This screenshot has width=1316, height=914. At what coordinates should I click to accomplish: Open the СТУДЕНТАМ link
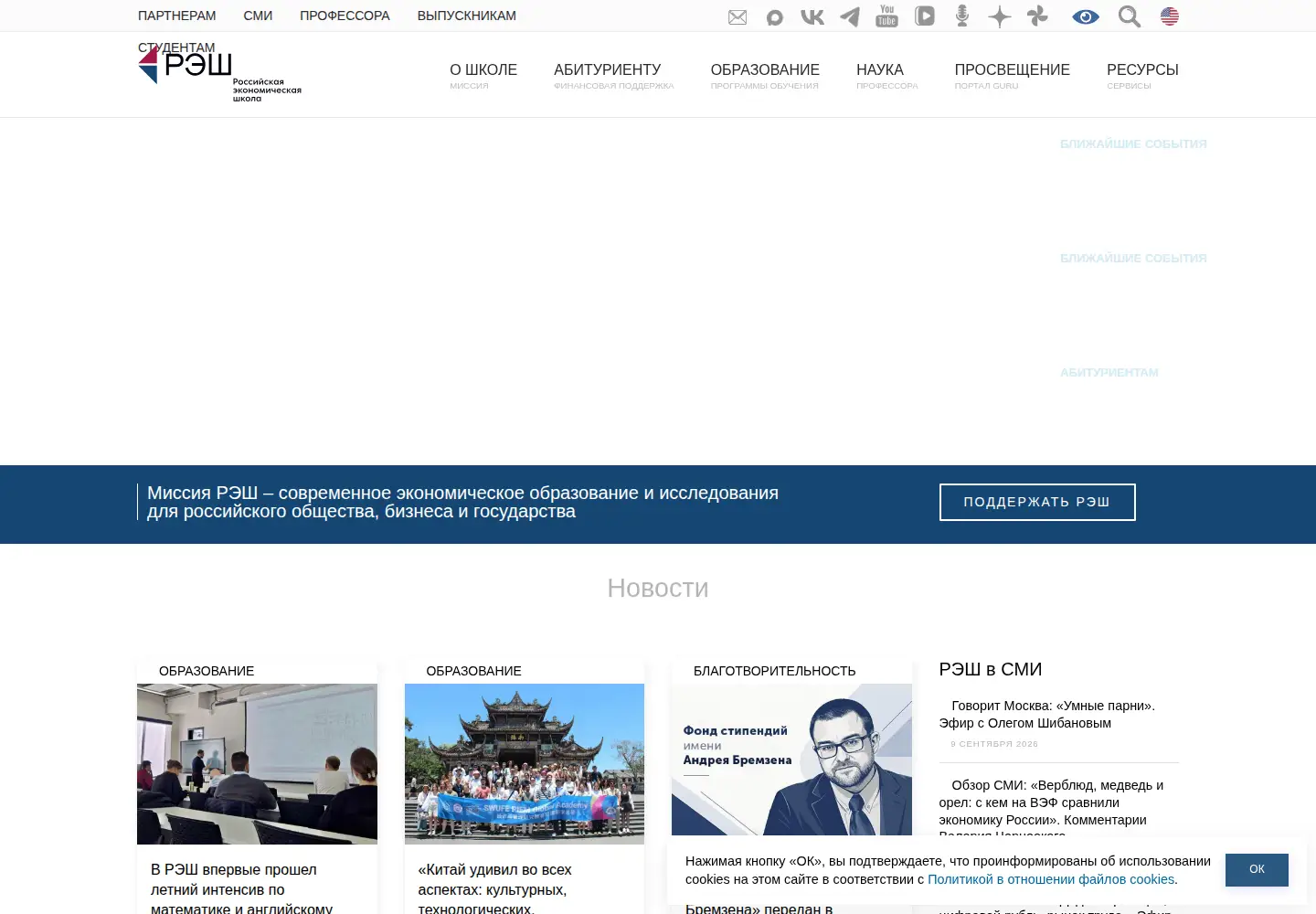pyautogui.click(x=176, y=48)
